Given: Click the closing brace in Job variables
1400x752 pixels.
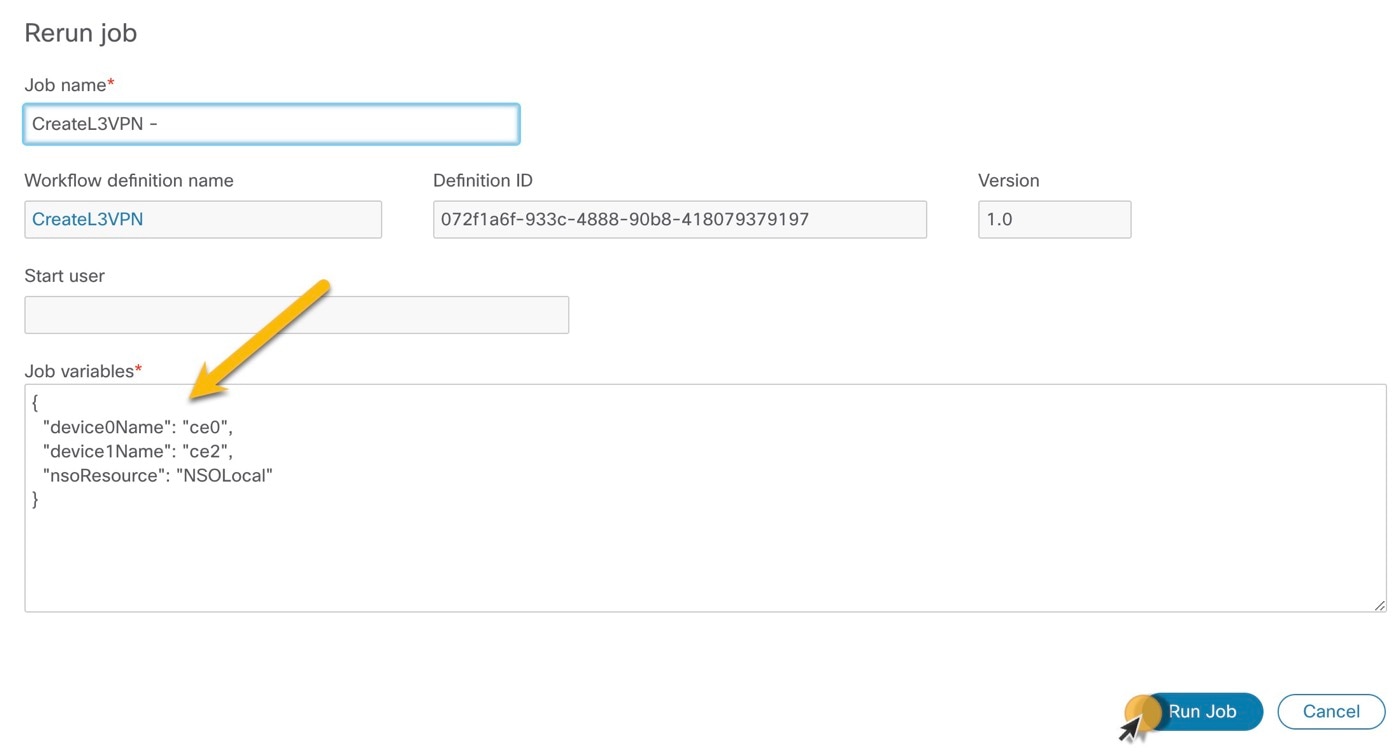Looking at the screenshot, I should [35, 499].
